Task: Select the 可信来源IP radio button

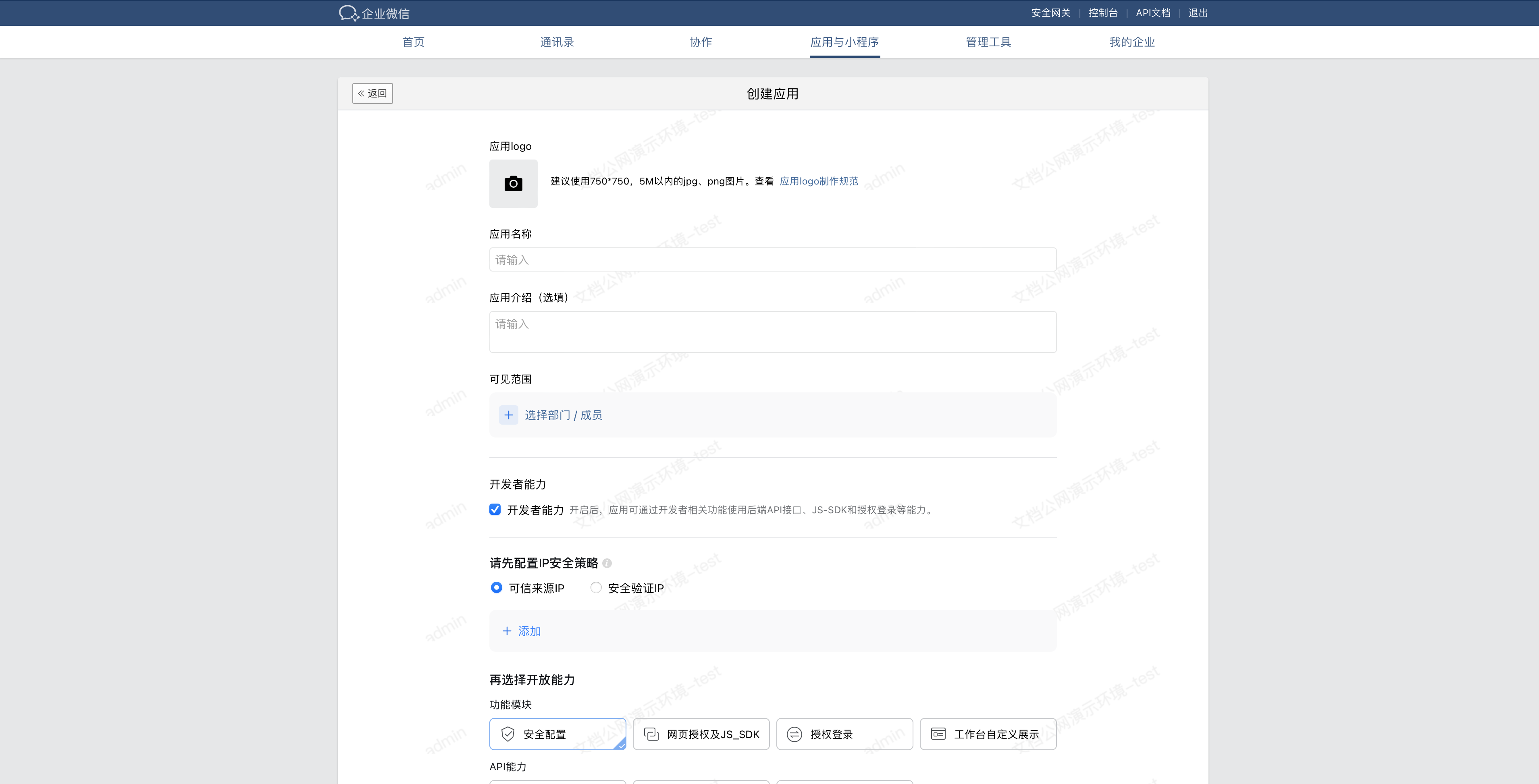Action: (497, 587)
